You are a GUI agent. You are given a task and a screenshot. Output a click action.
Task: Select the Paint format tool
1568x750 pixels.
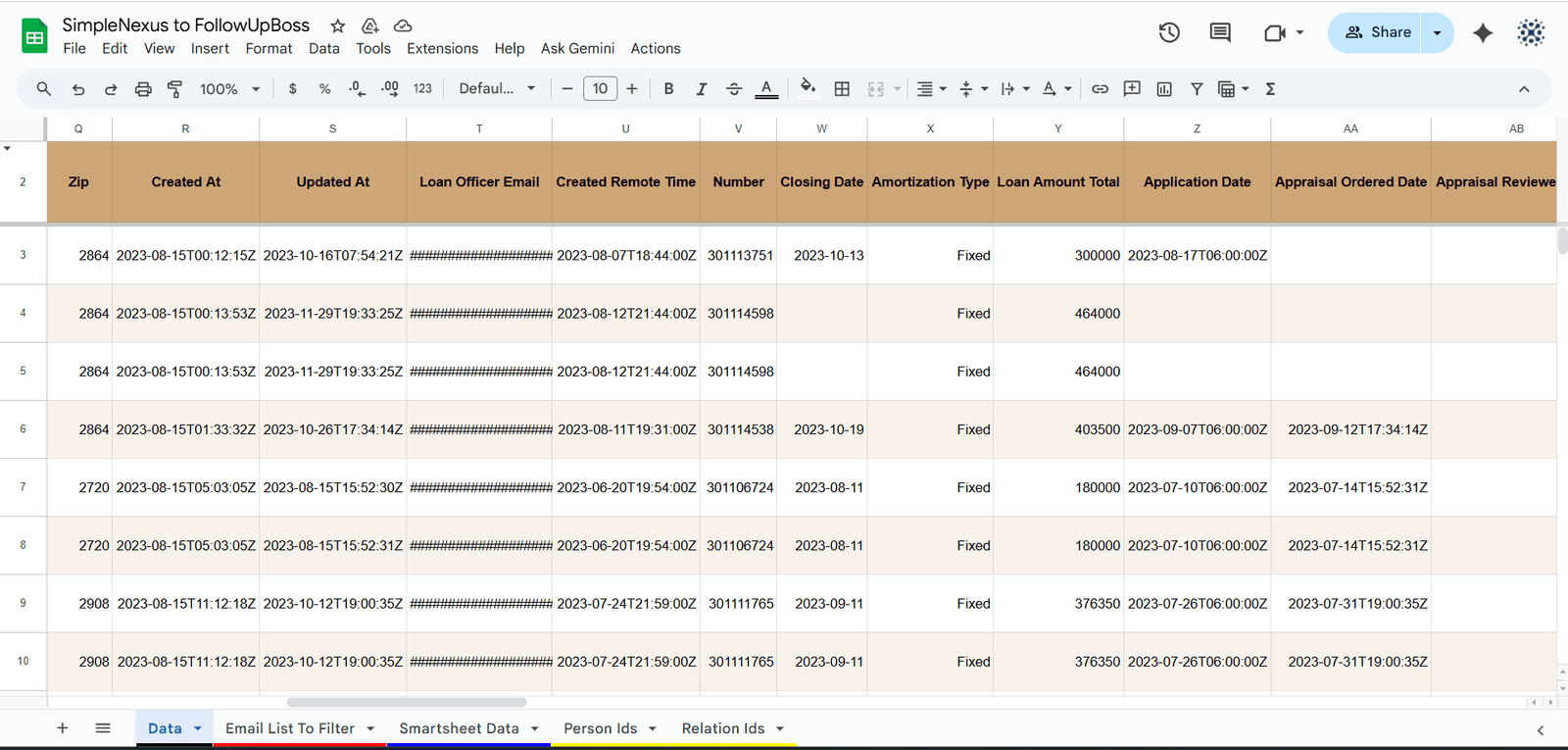click(175, 89)
